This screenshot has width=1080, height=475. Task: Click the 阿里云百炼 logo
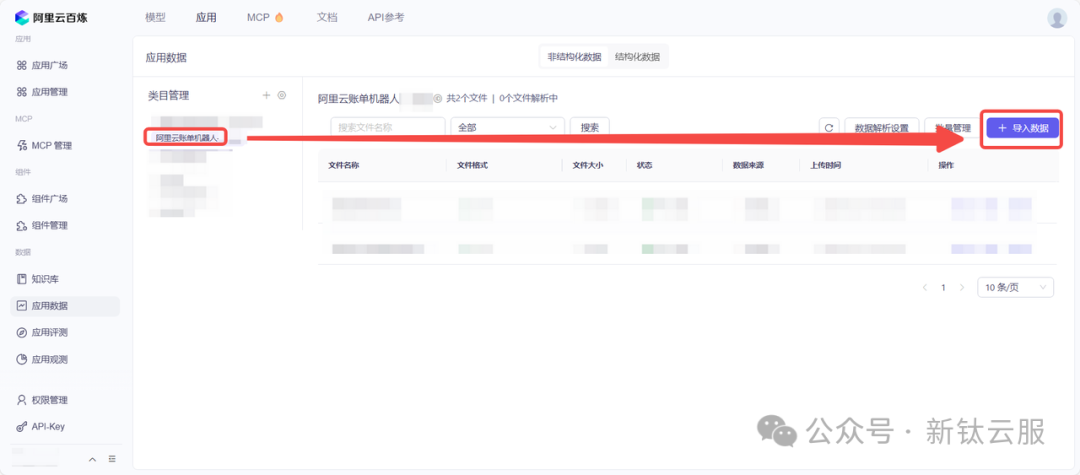(x=51, y=17)
